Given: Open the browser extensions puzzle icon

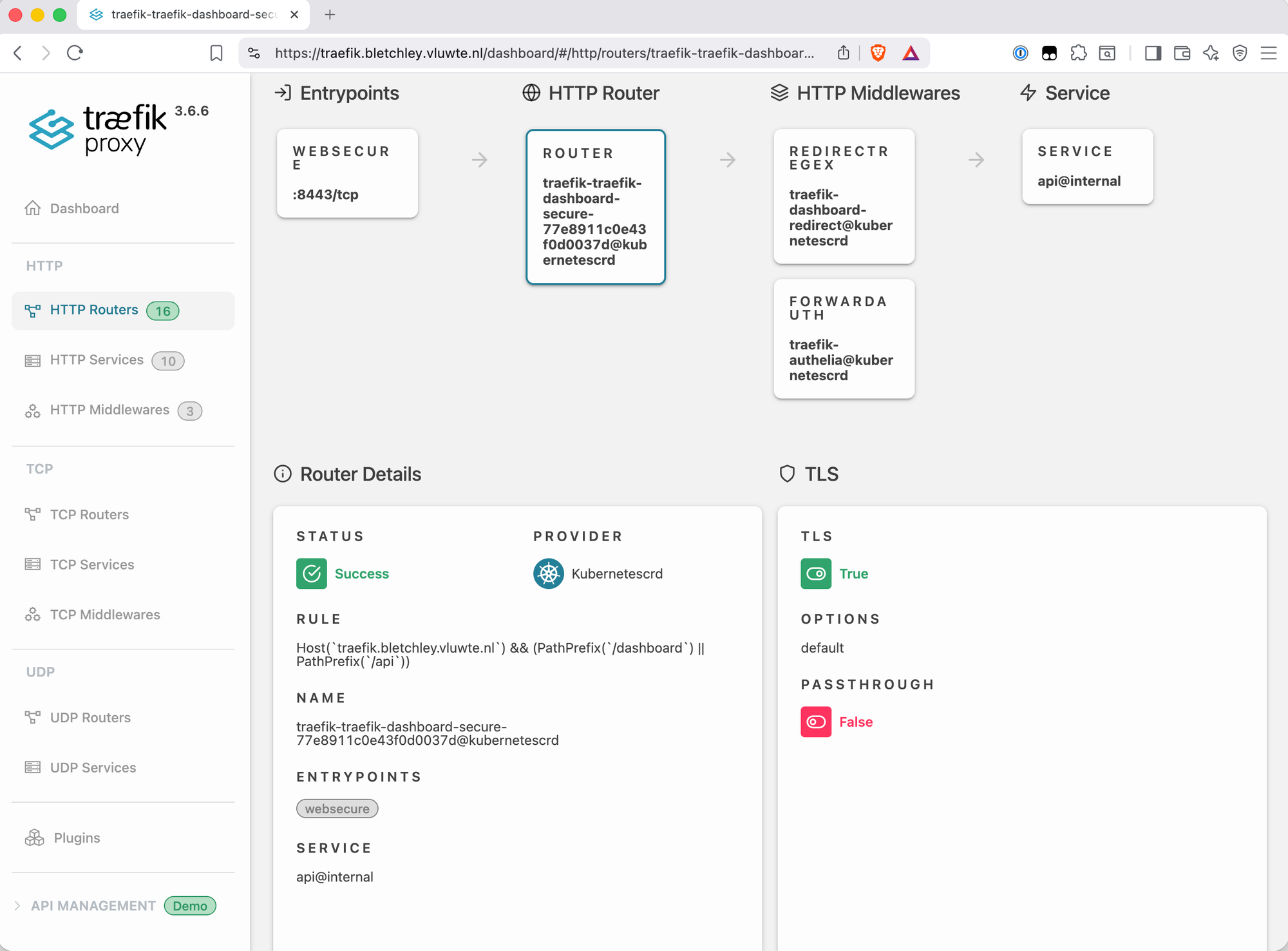Looking at the screenshot, I should click(x=1079, y=53).
